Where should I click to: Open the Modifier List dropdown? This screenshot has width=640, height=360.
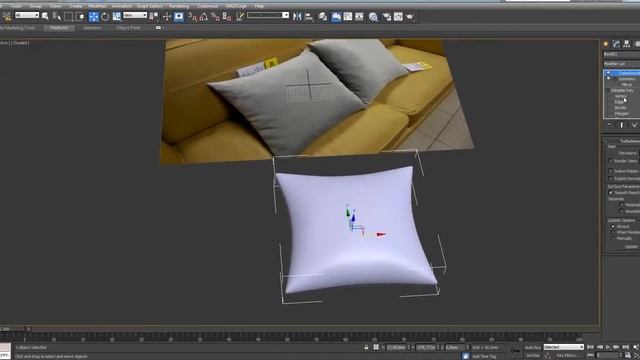click(x=622, y=64)
